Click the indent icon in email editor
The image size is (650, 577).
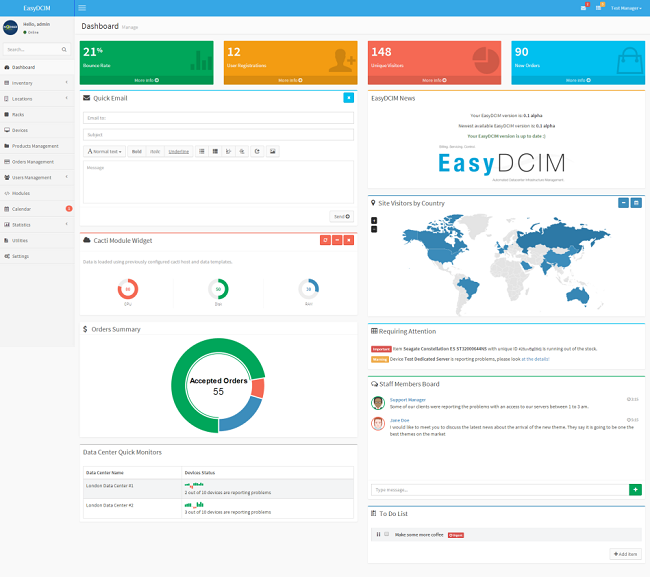tap(242, 152)
